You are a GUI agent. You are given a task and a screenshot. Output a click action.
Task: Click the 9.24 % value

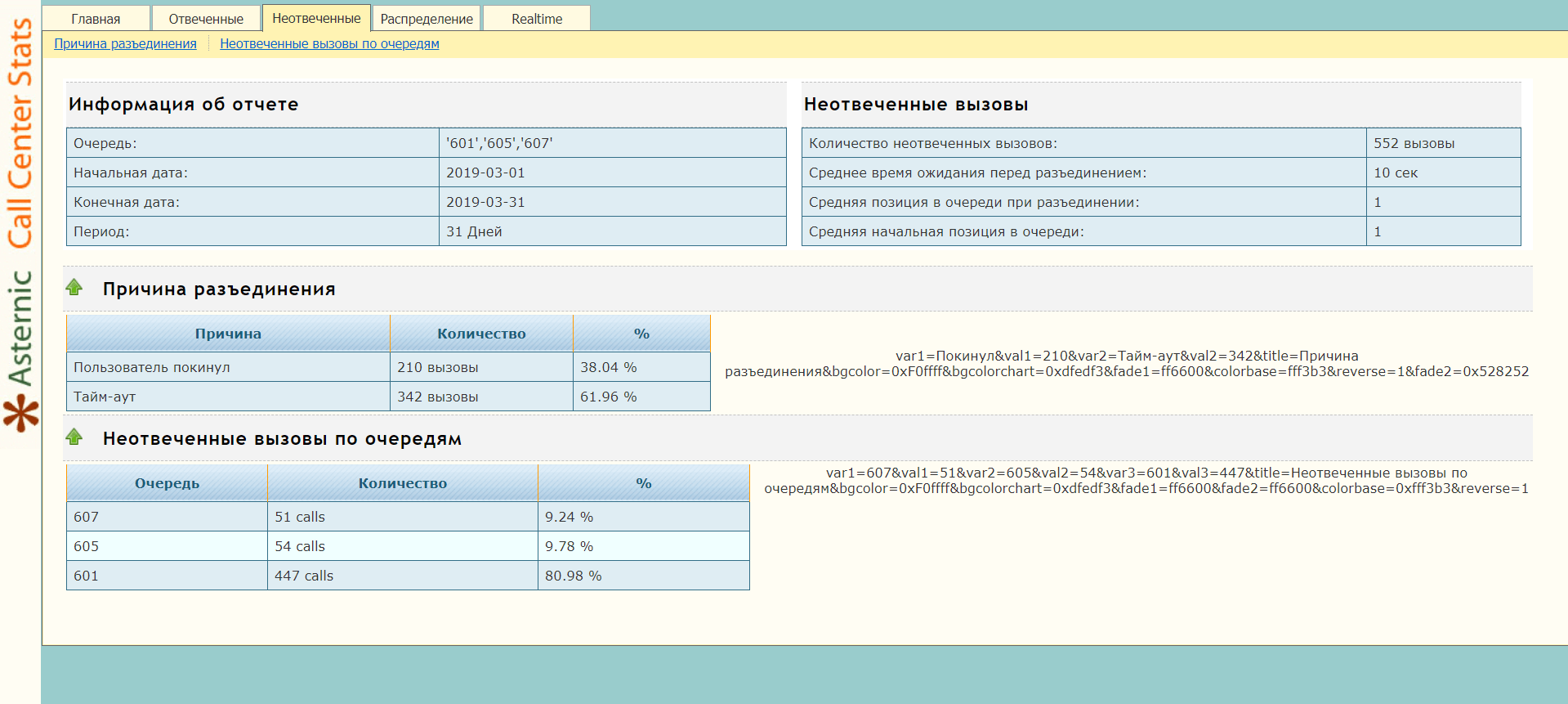[x=570, y=517]
